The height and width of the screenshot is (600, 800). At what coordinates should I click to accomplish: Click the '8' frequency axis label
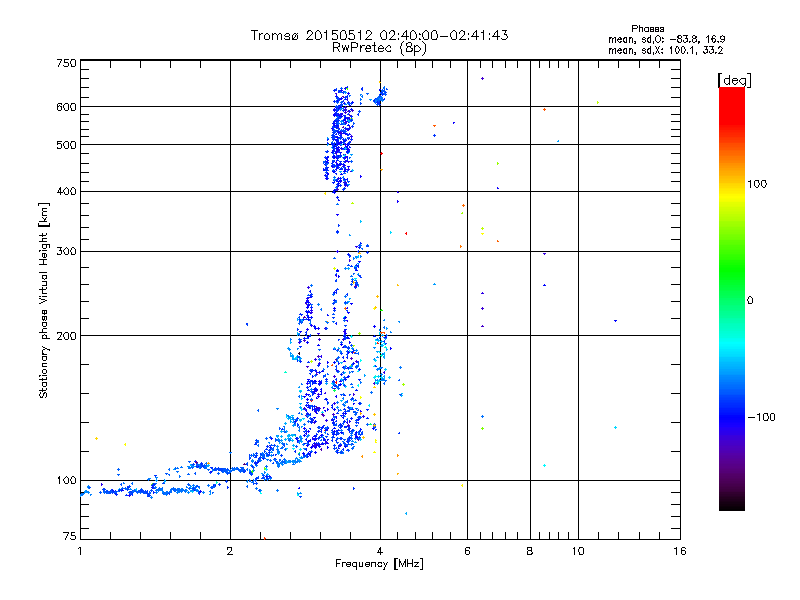tap(530, 551)
